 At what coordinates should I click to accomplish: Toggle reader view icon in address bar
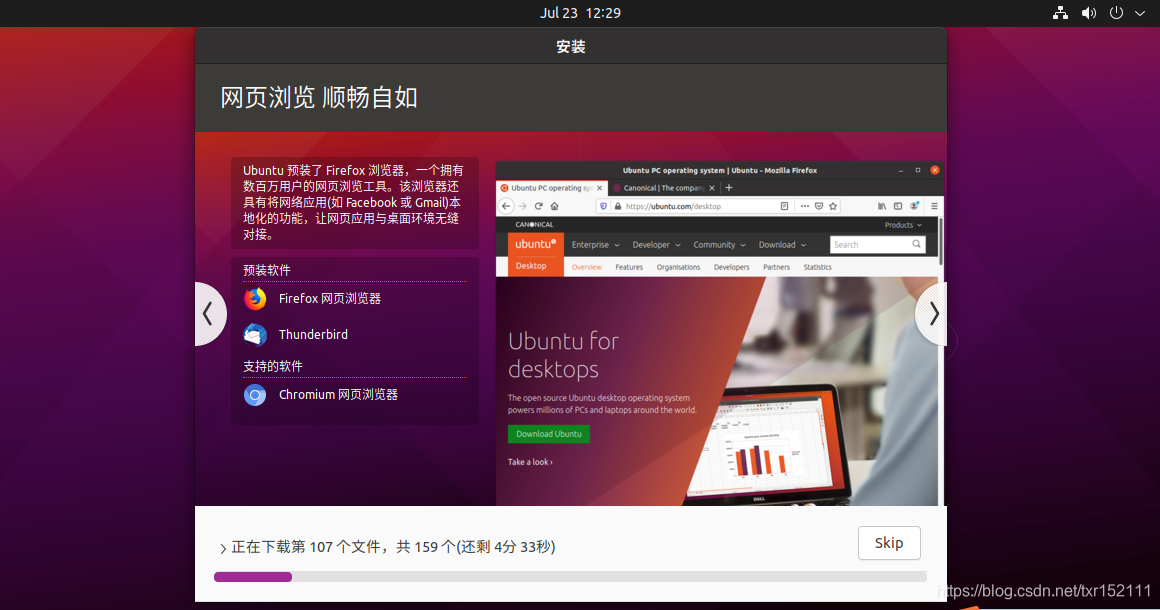click(x=784, y=206)
